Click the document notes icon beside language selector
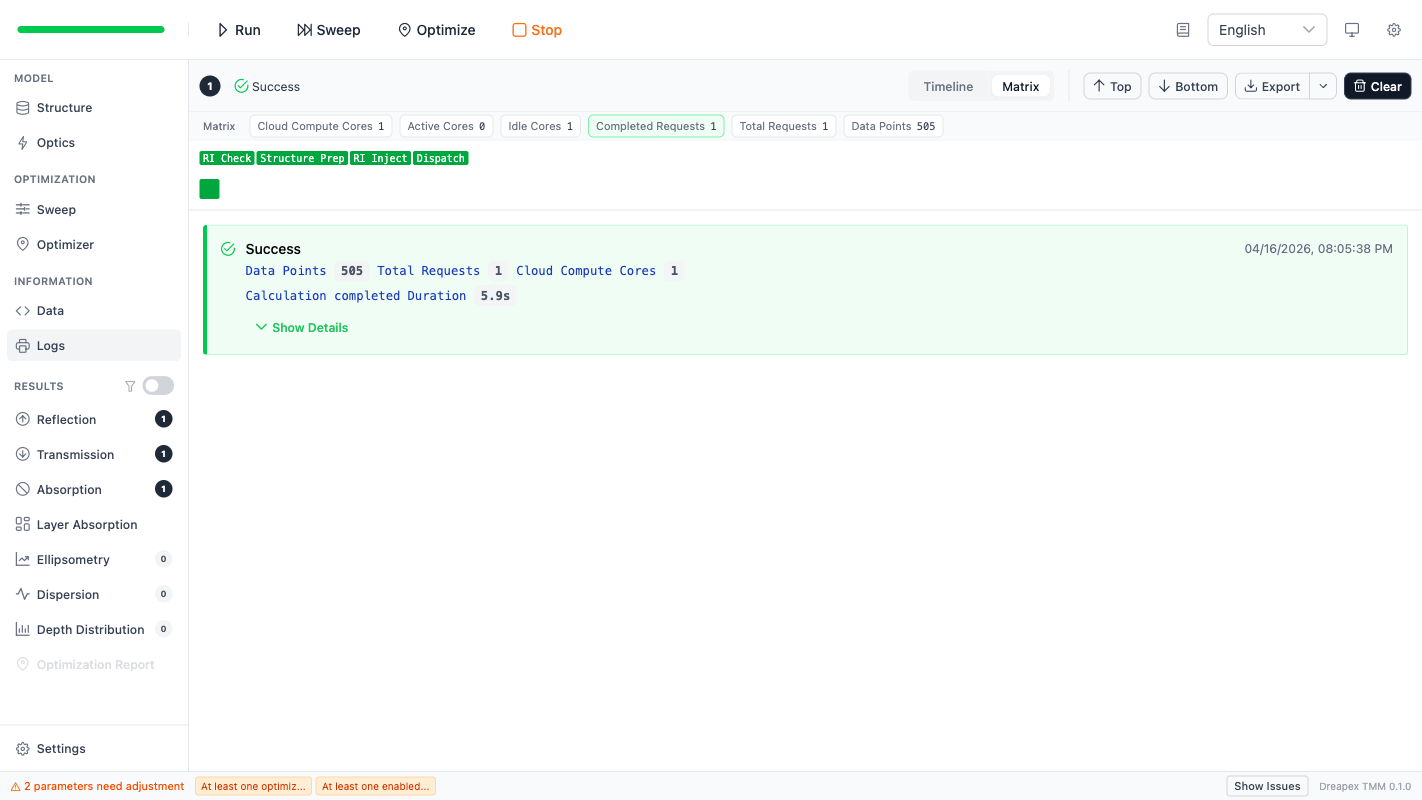The image size is (1422, 800). tap(1183, 30)
